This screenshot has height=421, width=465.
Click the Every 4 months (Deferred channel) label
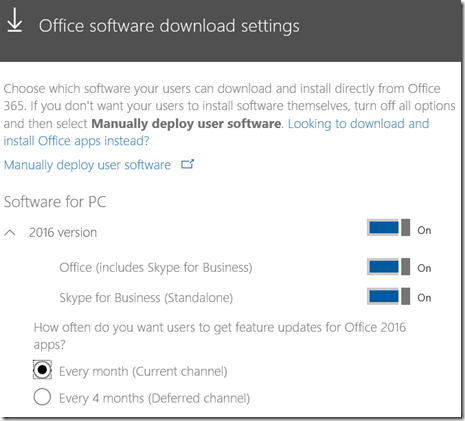[155, 398]
